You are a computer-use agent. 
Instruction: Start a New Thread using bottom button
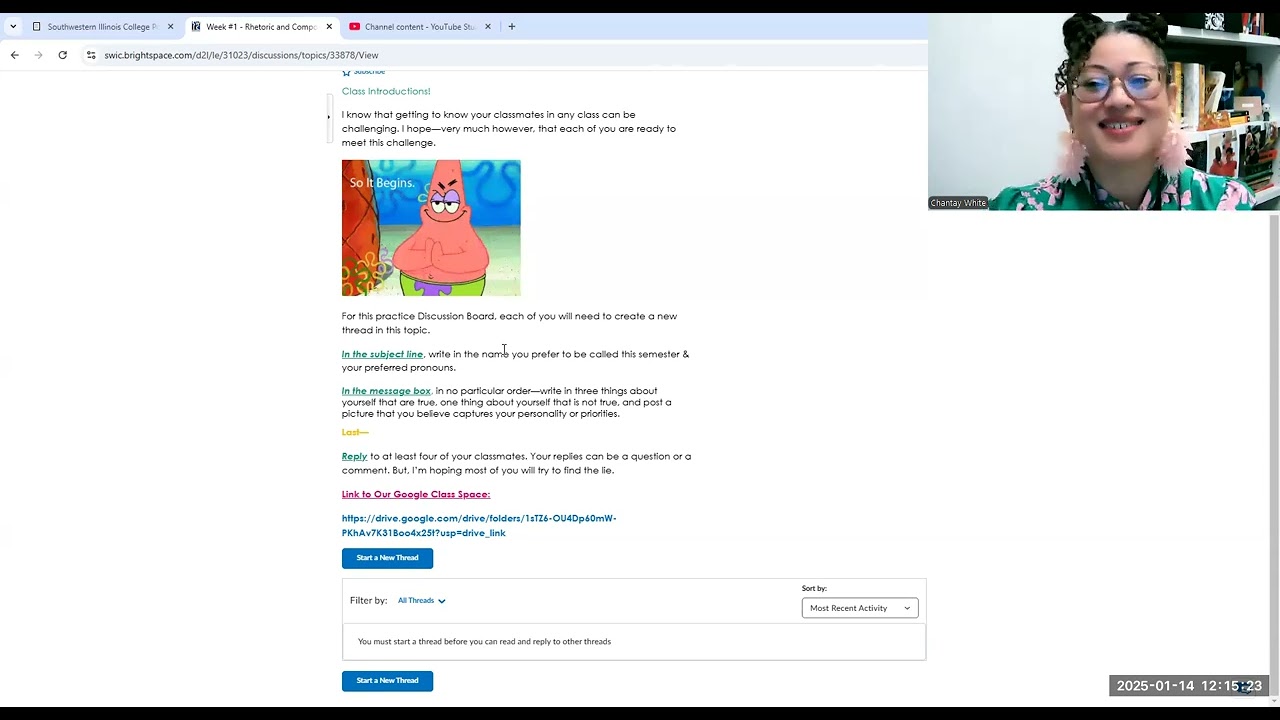pos(387,681)
